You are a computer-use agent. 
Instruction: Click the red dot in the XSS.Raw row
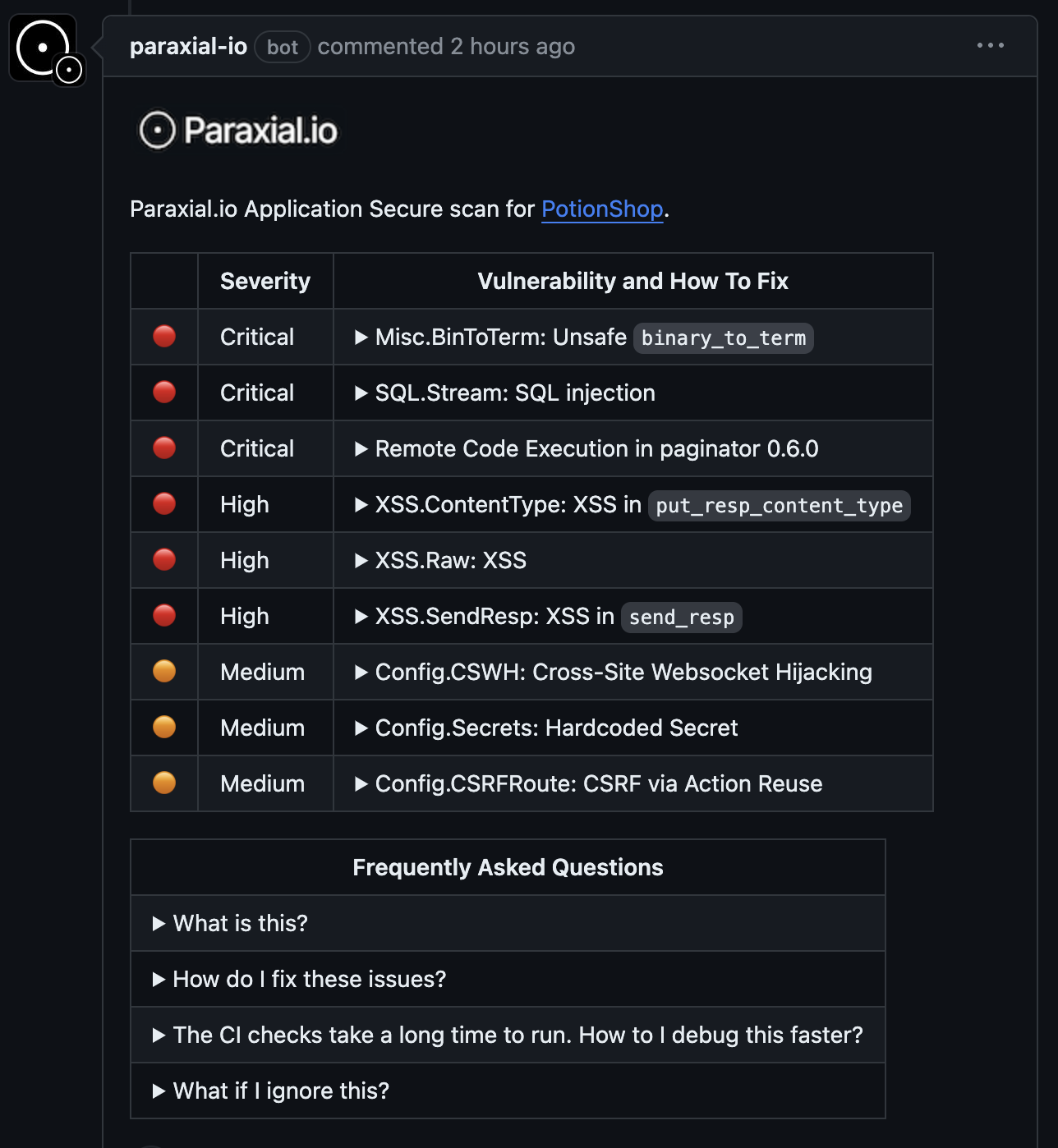pos(164,560)
